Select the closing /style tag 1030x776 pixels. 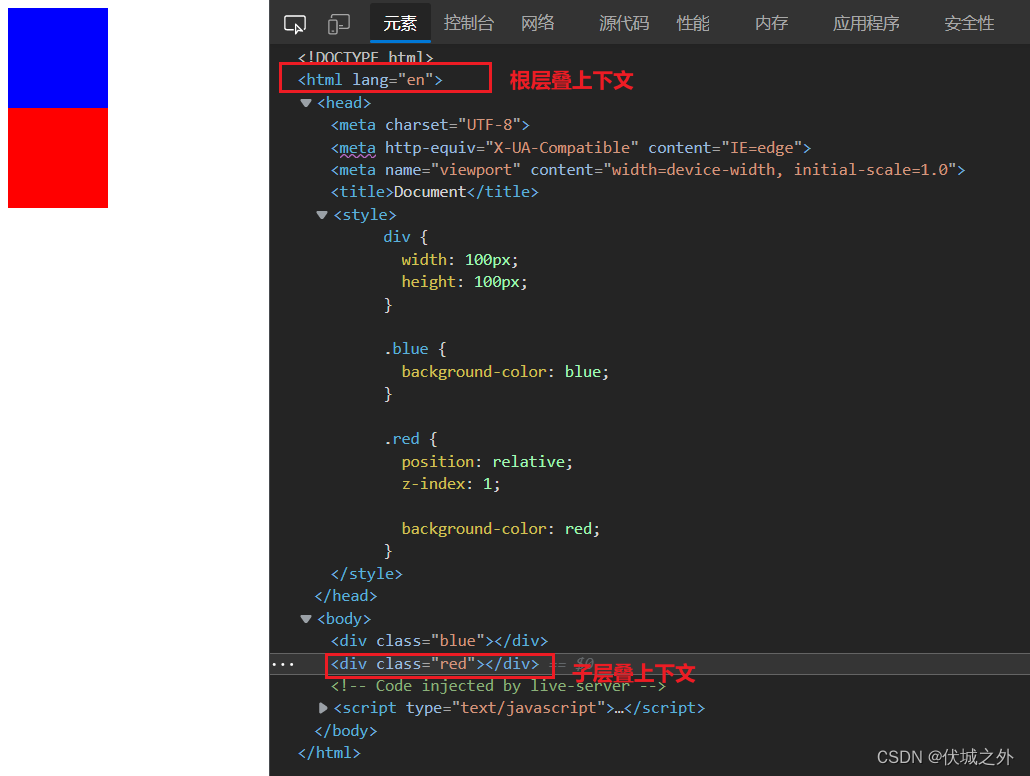click(x=367, y=574)
